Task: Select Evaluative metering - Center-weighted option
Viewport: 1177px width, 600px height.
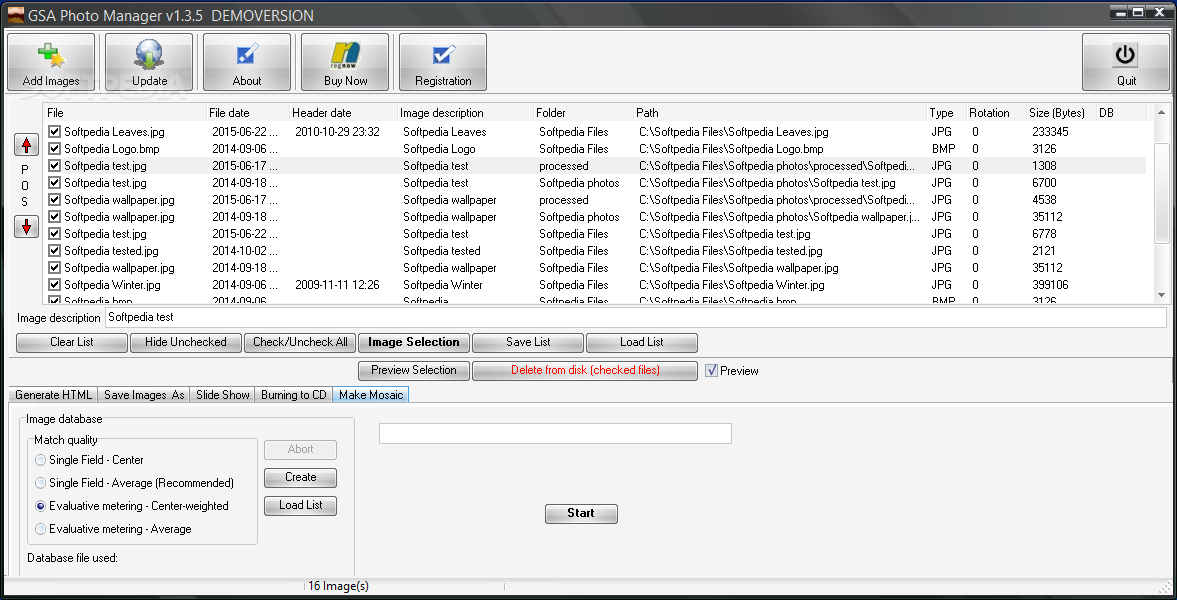Action: coord(41,506)
